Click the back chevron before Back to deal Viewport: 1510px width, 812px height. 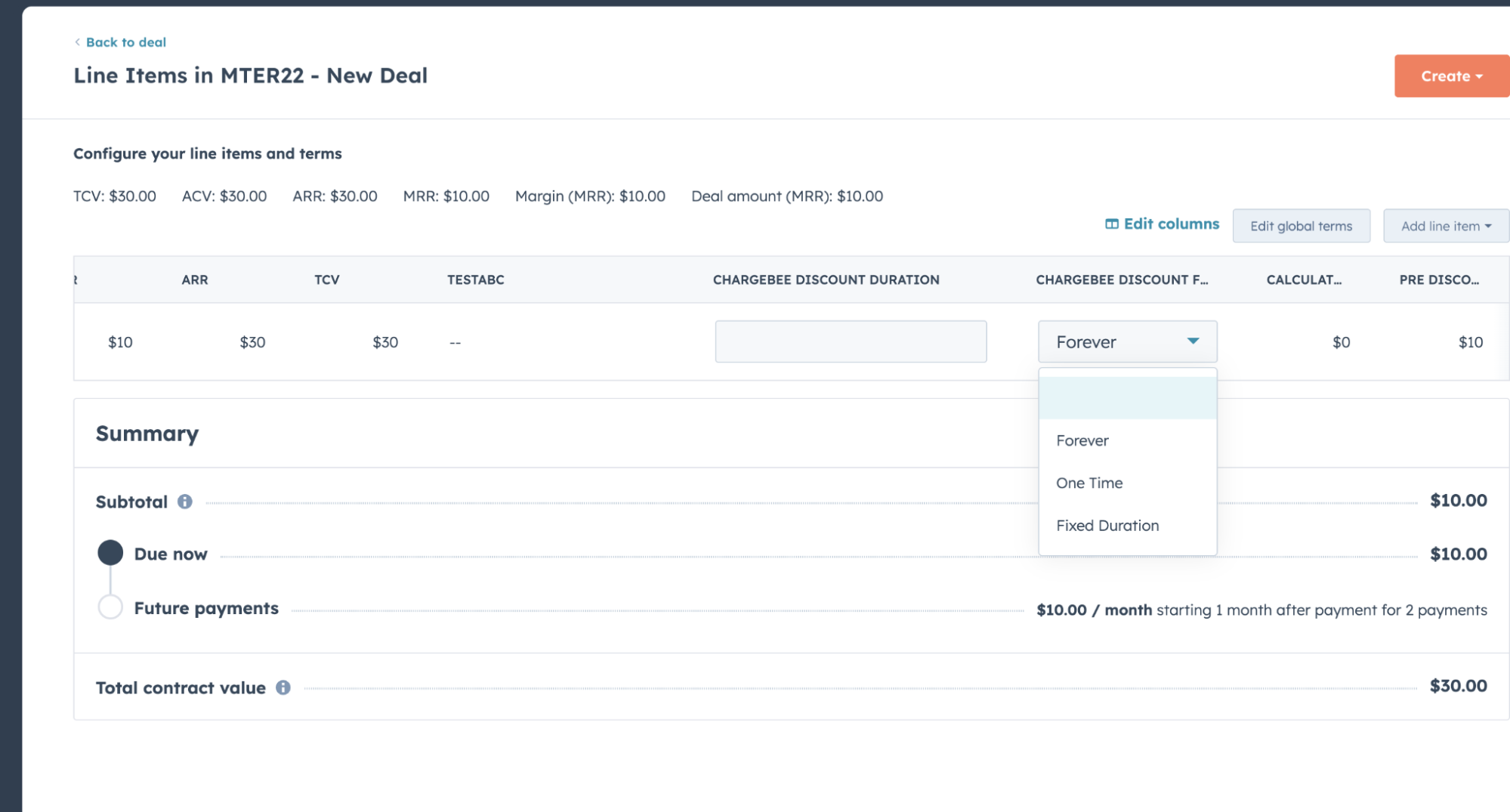(76, 42)
